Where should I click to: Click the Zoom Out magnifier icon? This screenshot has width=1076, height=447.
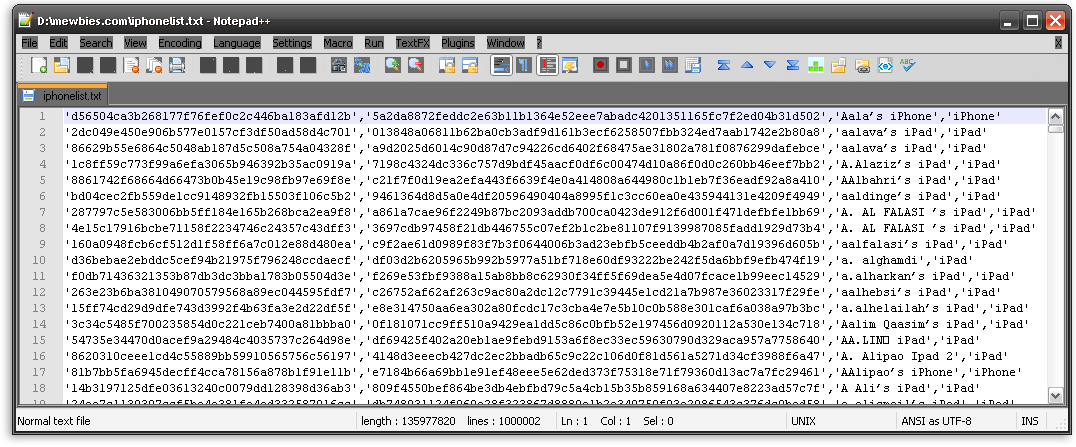pos(415,65)
